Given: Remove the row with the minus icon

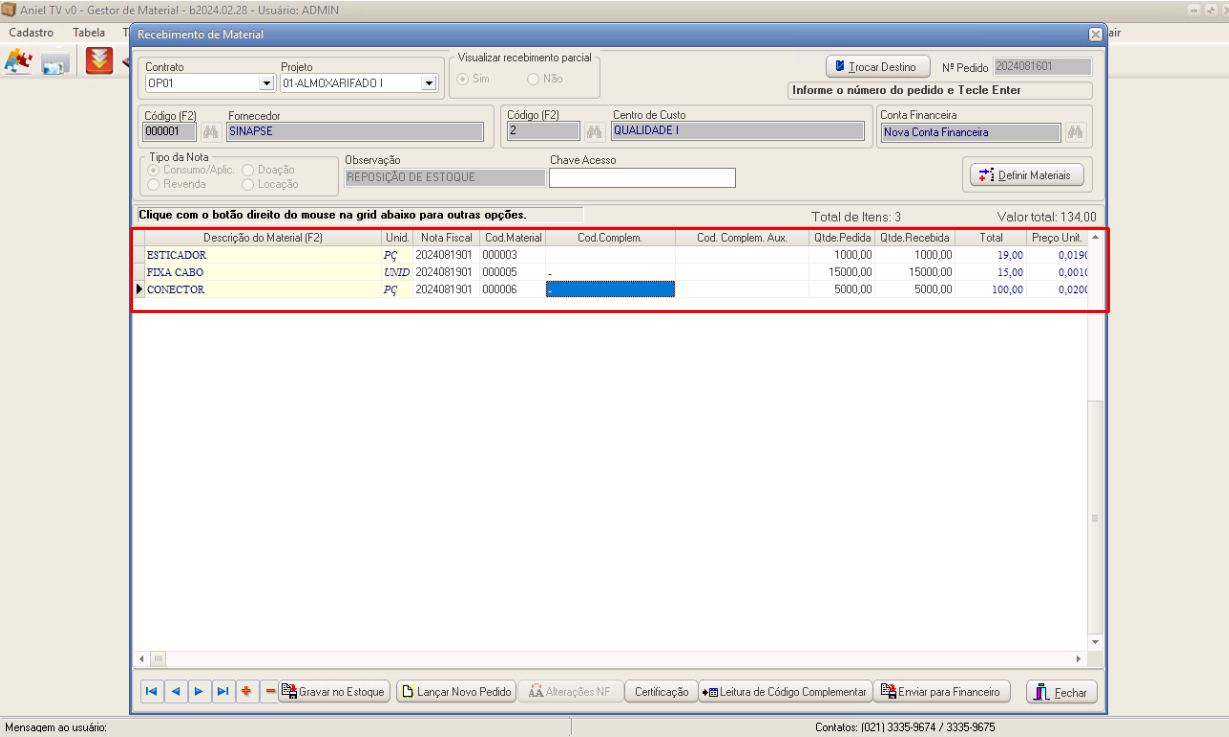Looking at the screenshot, I should pyautogui.click(x=269, y=691).
